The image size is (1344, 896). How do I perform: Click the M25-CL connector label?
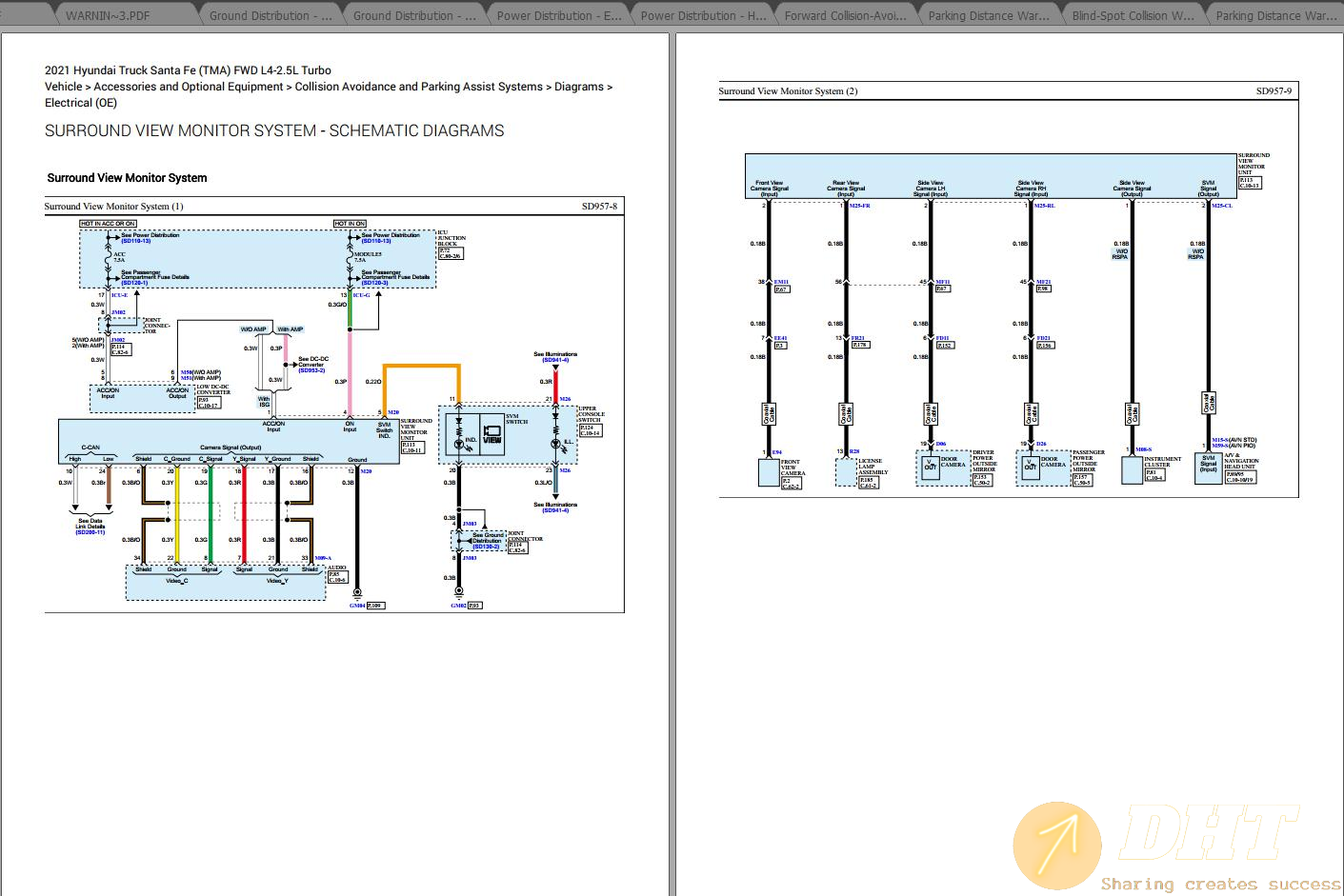pyautogui.click(x=1222, y=206)
